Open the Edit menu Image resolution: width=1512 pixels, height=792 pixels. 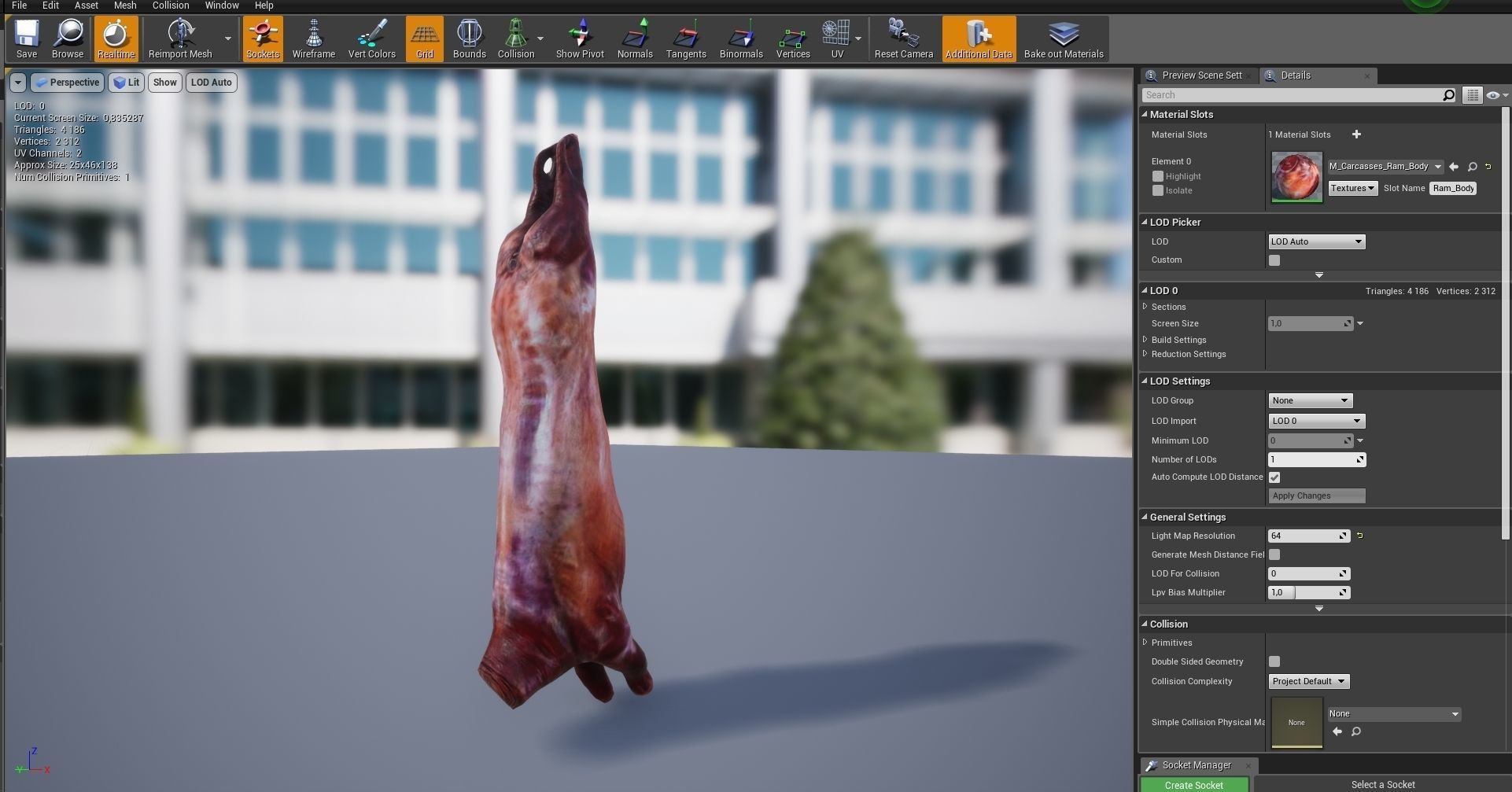point(50,6)
